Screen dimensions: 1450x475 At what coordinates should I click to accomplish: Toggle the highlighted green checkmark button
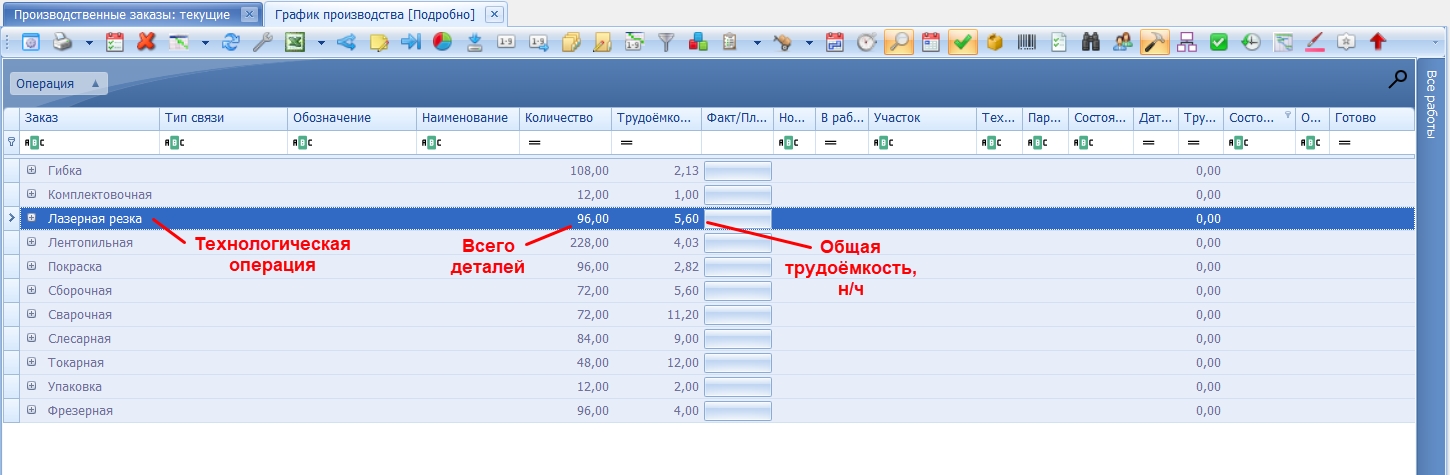tap(962, 42)
